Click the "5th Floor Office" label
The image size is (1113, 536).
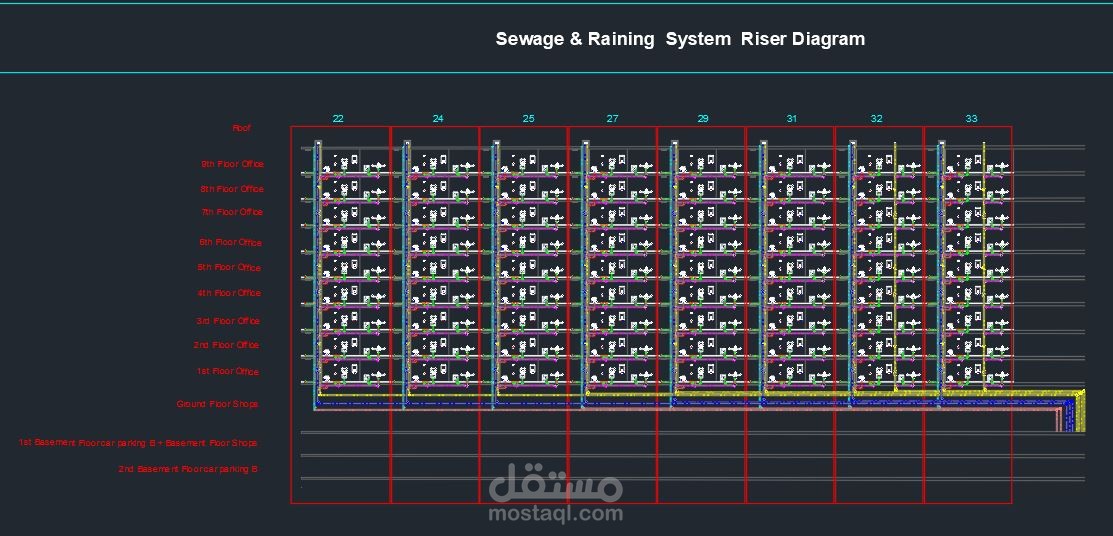(229, 268)
